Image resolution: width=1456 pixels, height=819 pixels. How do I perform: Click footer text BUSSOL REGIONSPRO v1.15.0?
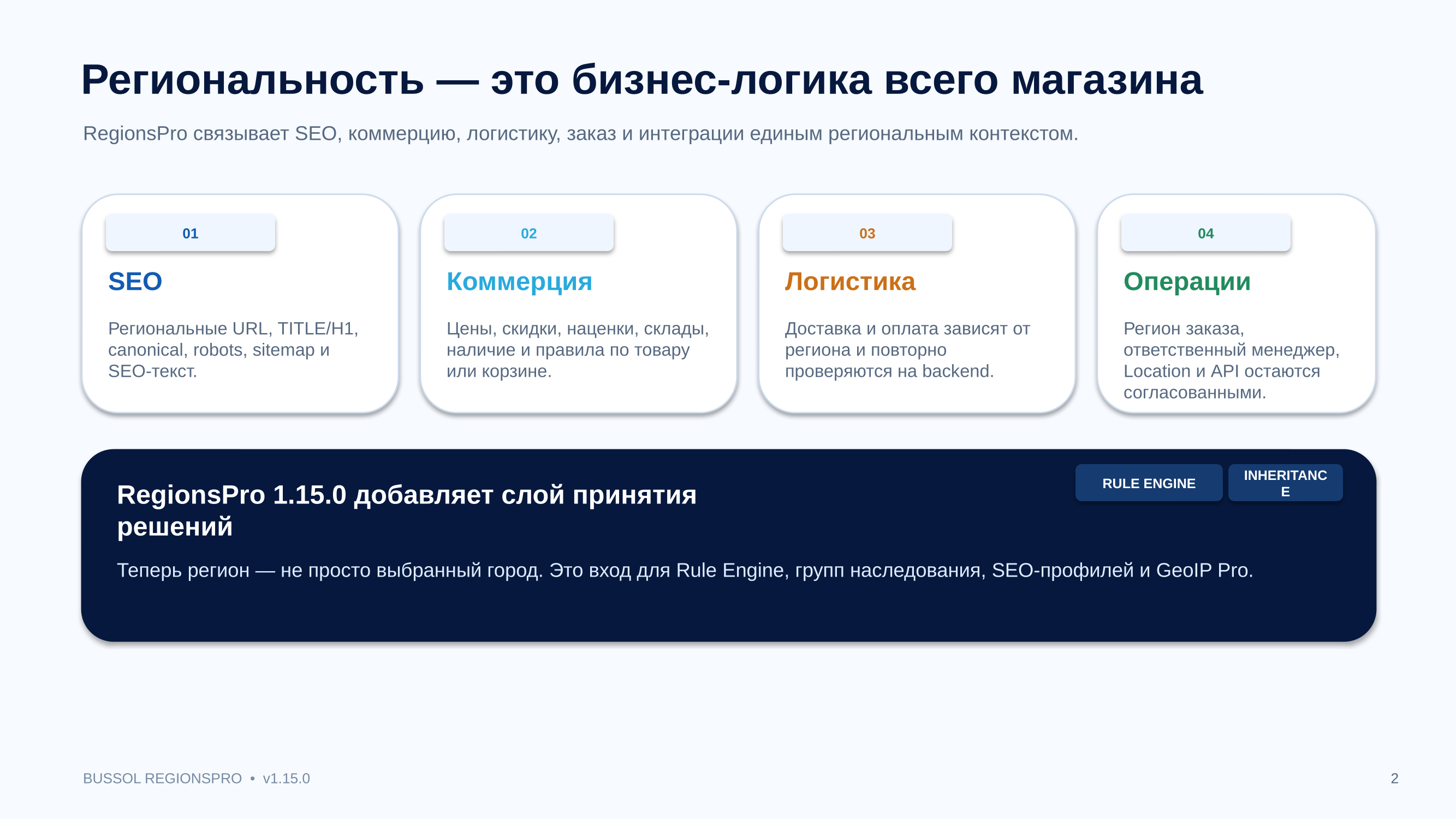(x=197, y=779)
